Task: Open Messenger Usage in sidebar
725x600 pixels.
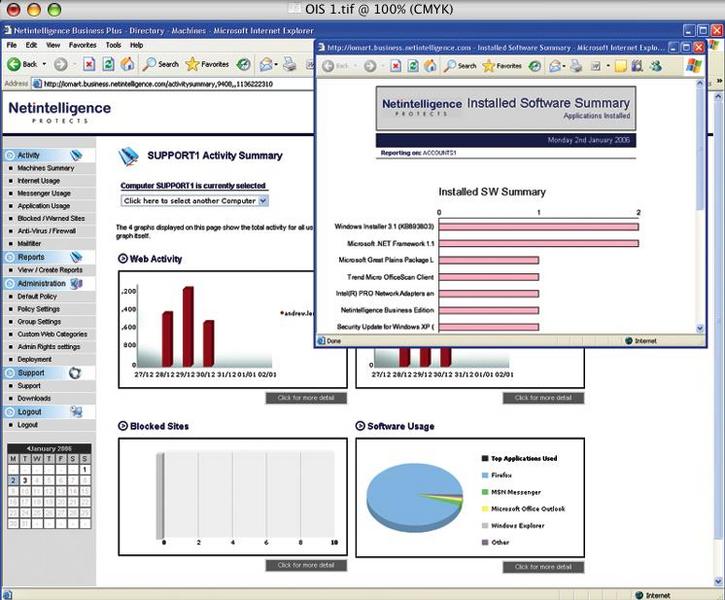Action: tap(44, 193)
